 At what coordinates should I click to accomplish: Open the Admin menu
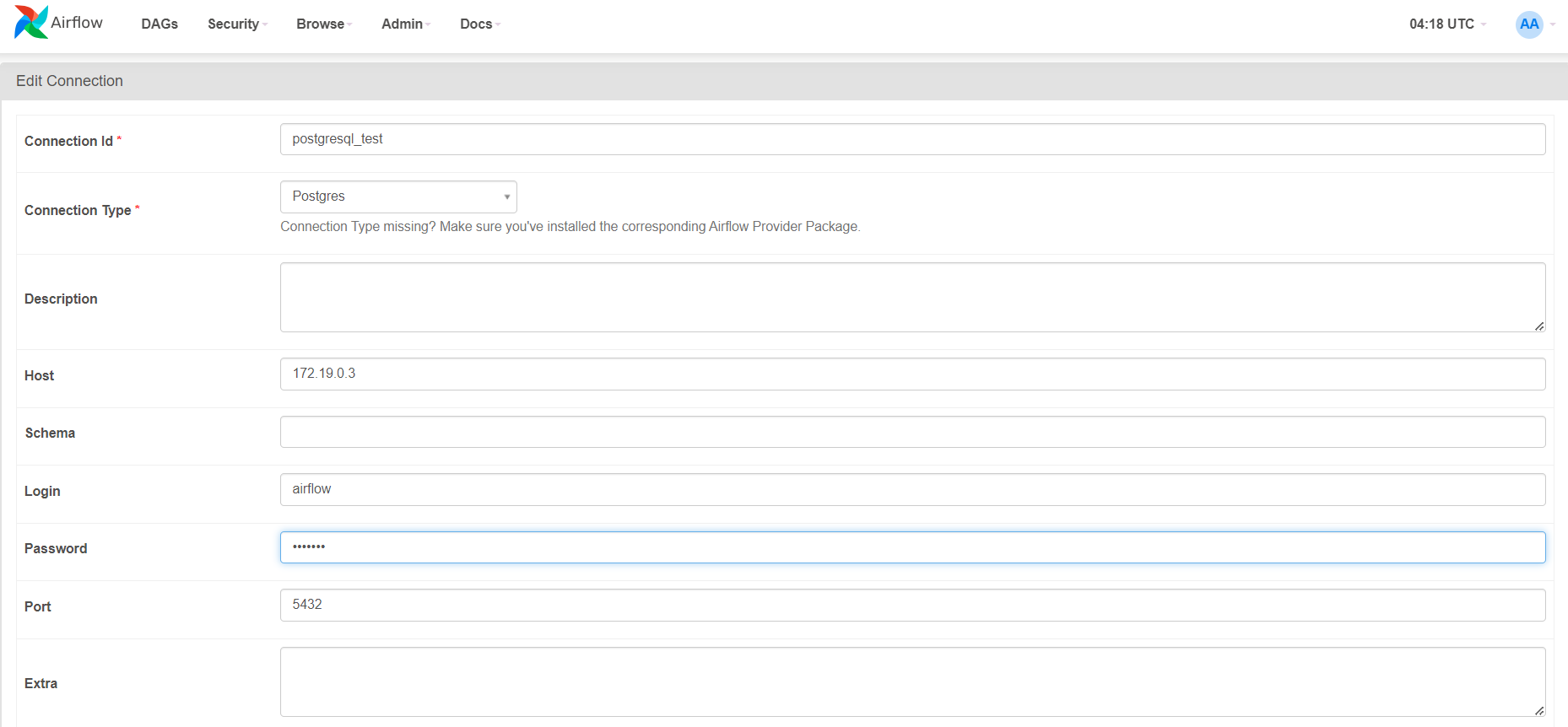(406, 24)
